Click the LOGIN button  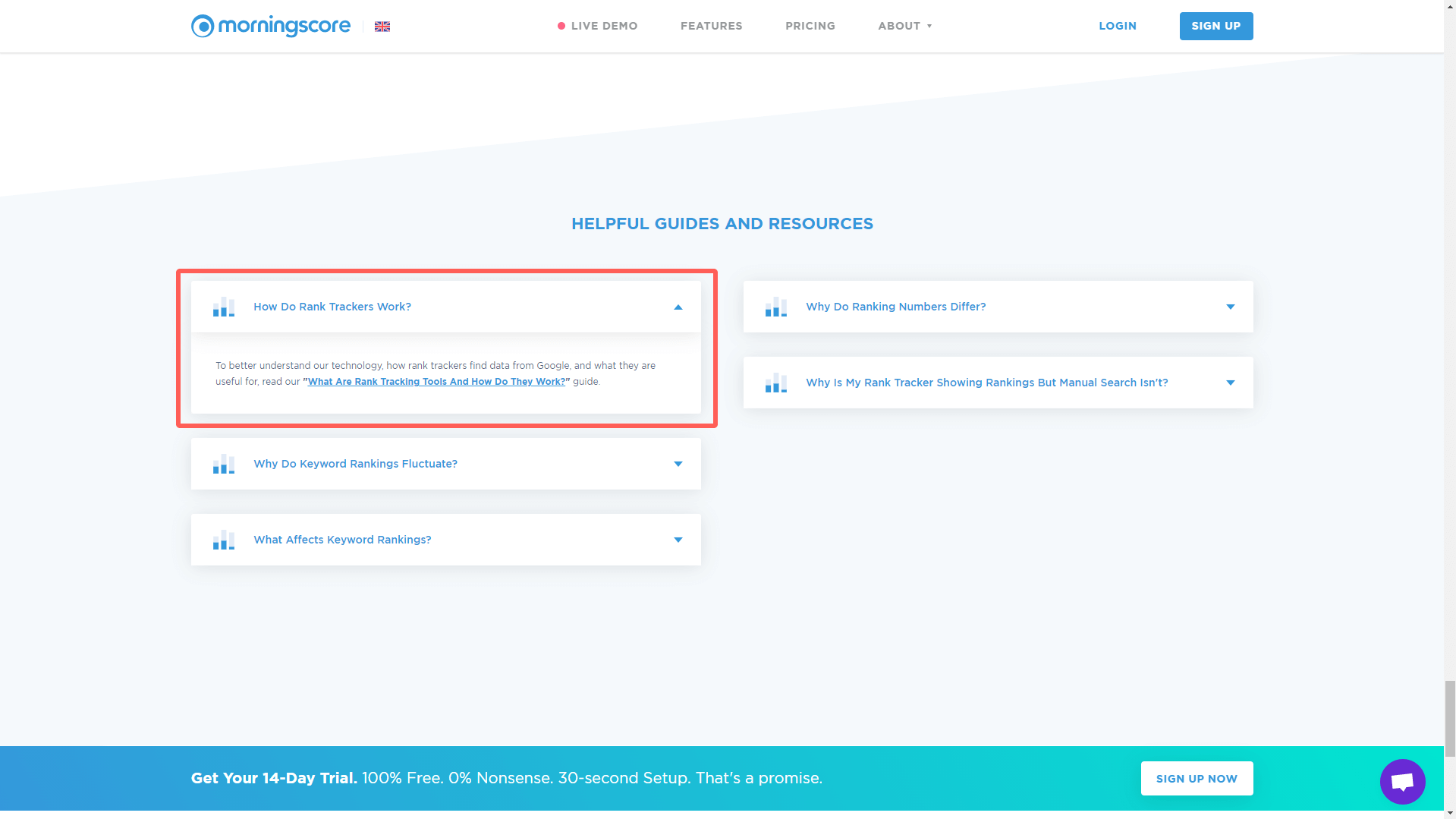[x=1117, y=26]
